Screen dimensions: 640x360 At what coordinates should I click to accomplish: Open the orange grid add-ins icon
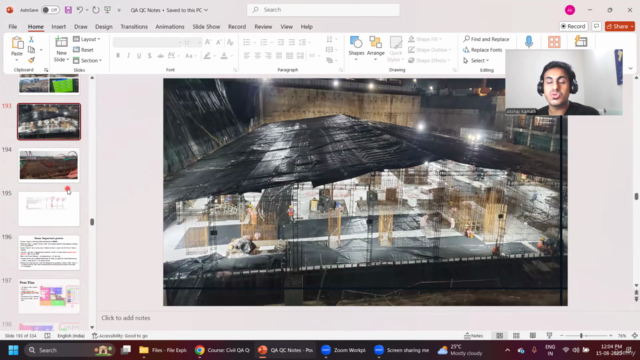554,42
